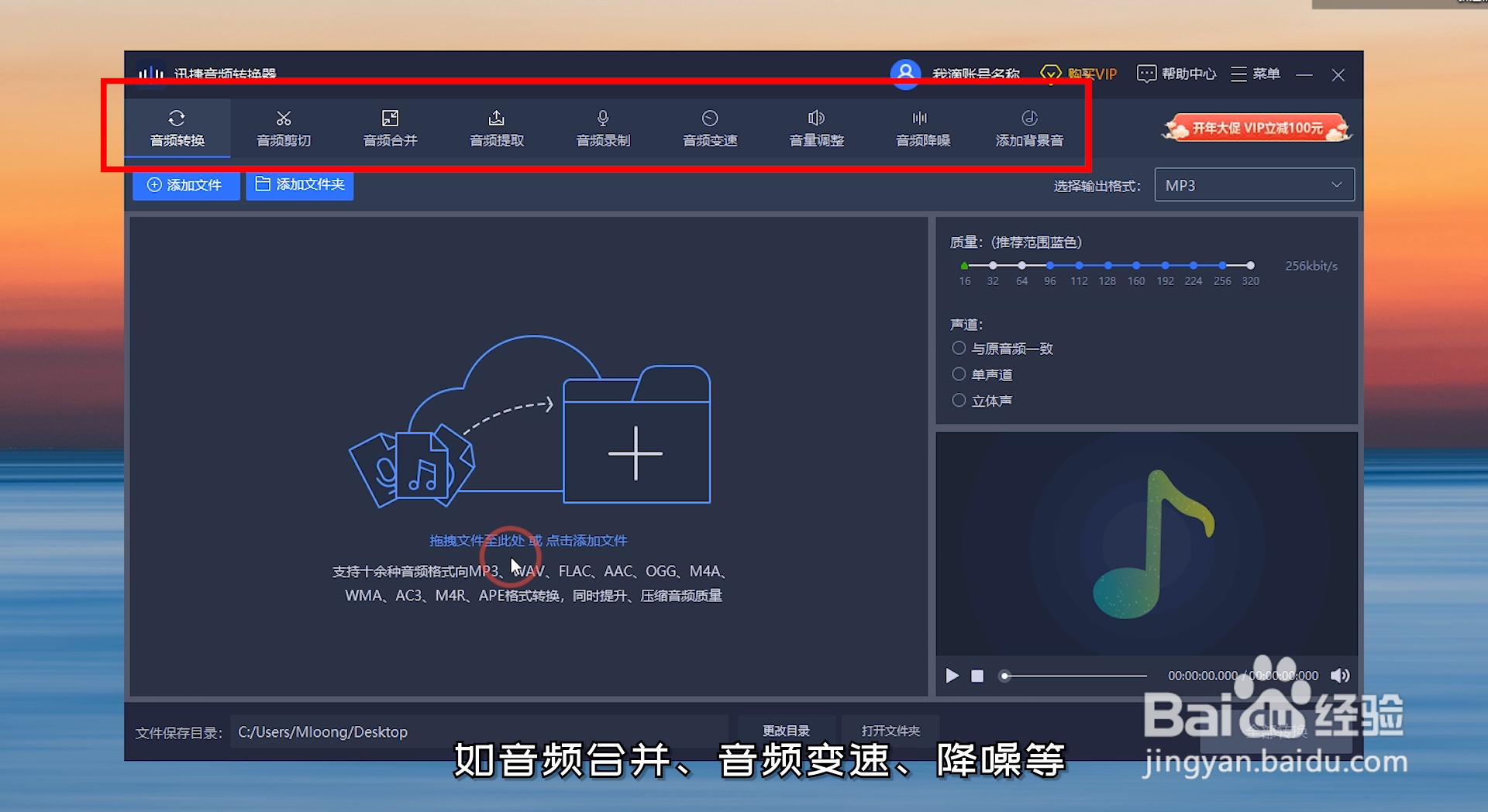Mute the preview player volume icon
The height and width of the screenshot is (812, 1488).
[1340, 676]
